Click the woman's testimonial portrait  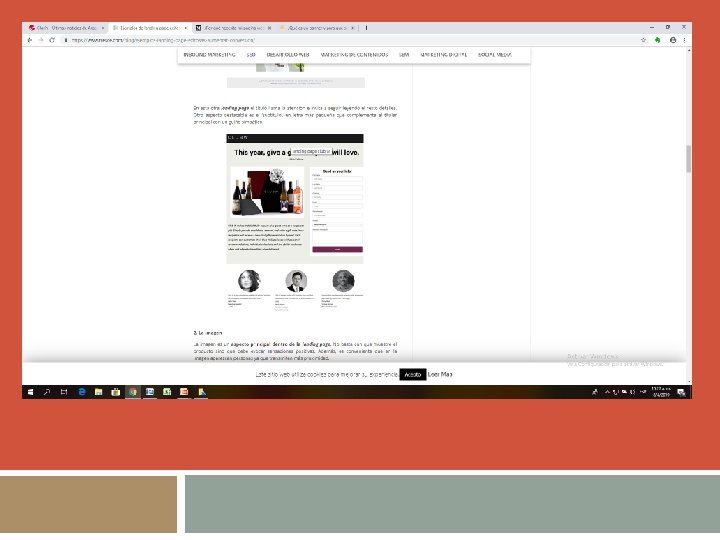coord(249,281)
